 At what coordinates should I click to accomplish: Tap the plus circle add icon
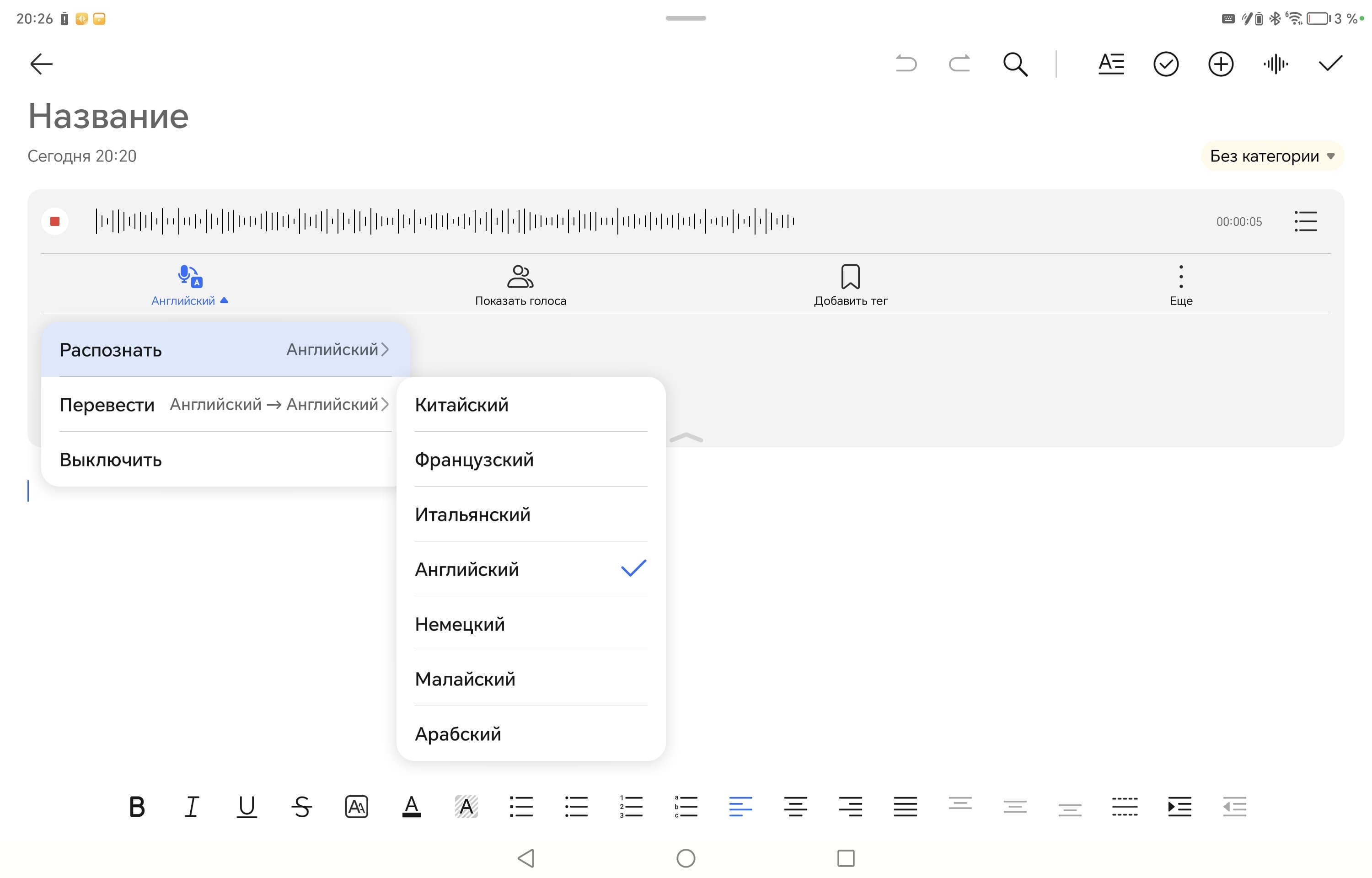tap(1220, 64)
